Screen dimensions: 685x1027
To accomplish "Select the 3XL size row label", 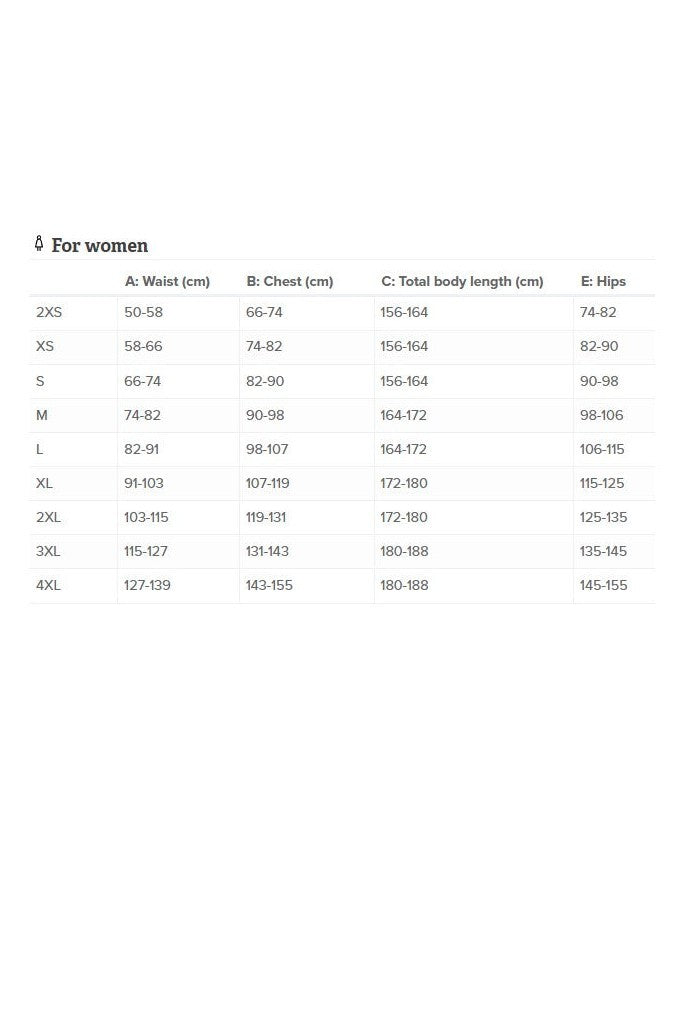I will pyautogui.click(x=48, y=551).
